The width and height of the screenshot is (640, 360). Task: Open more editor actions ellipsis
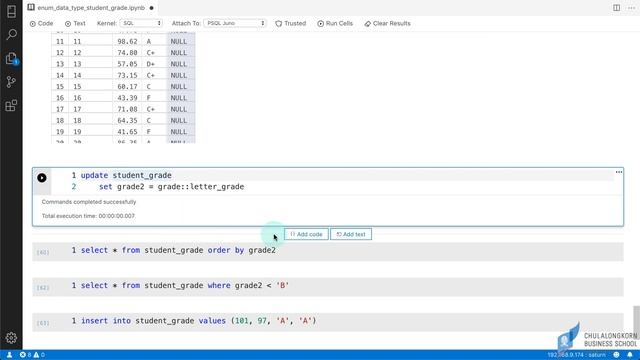(x=631, y=8)
